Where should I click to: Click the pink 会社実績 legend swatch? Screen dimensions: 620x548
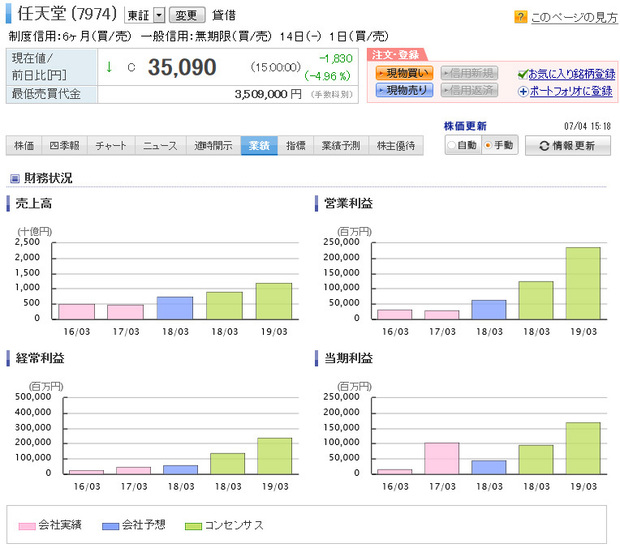click(27, 526)
